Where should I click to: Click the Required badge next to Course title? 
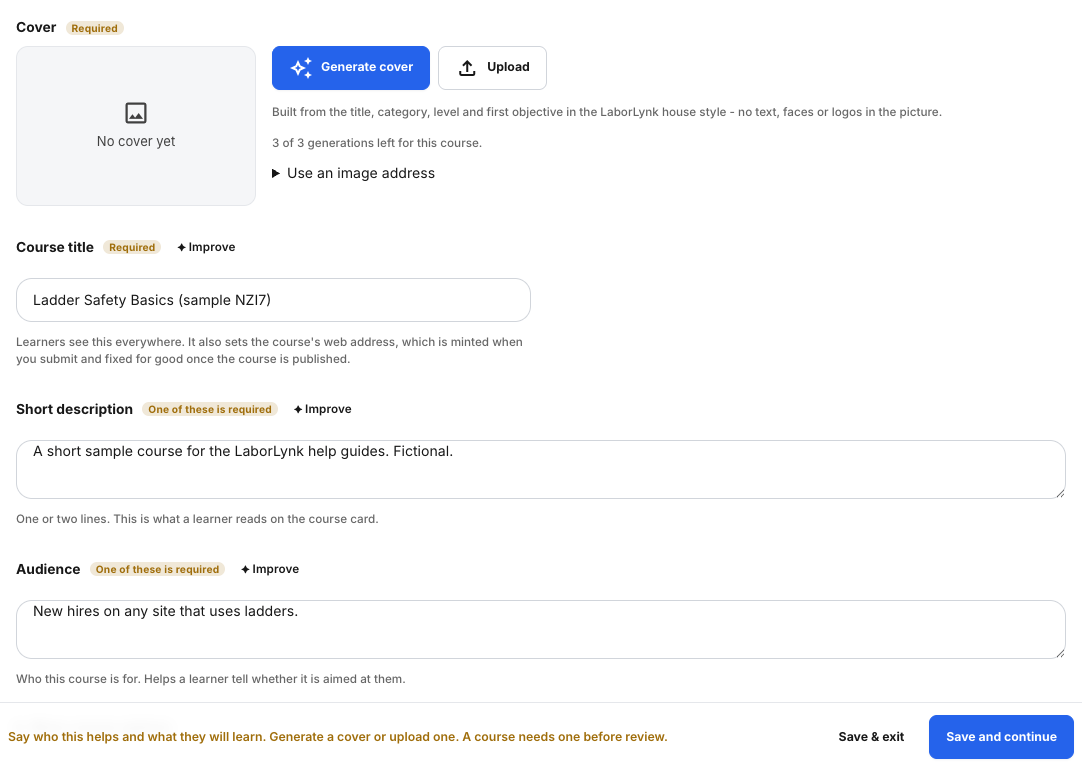click(132, 247)
